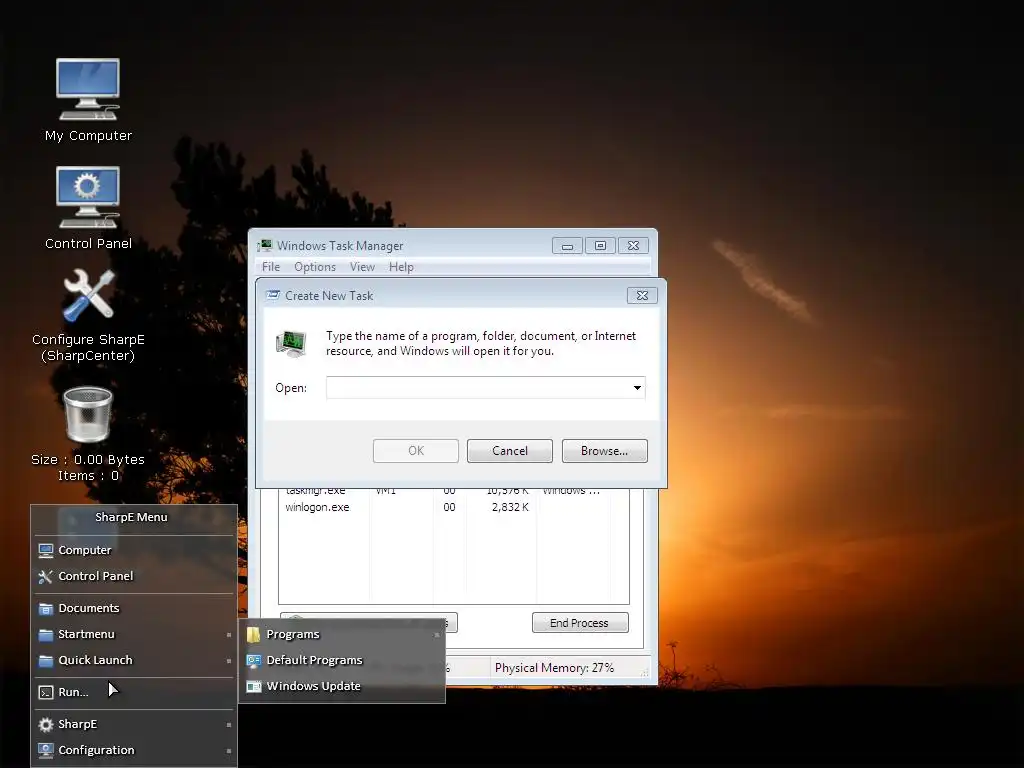Click the Physical Memory: 27% status text
Viewport: 1024px width, 768px height.
pos(554,668)
